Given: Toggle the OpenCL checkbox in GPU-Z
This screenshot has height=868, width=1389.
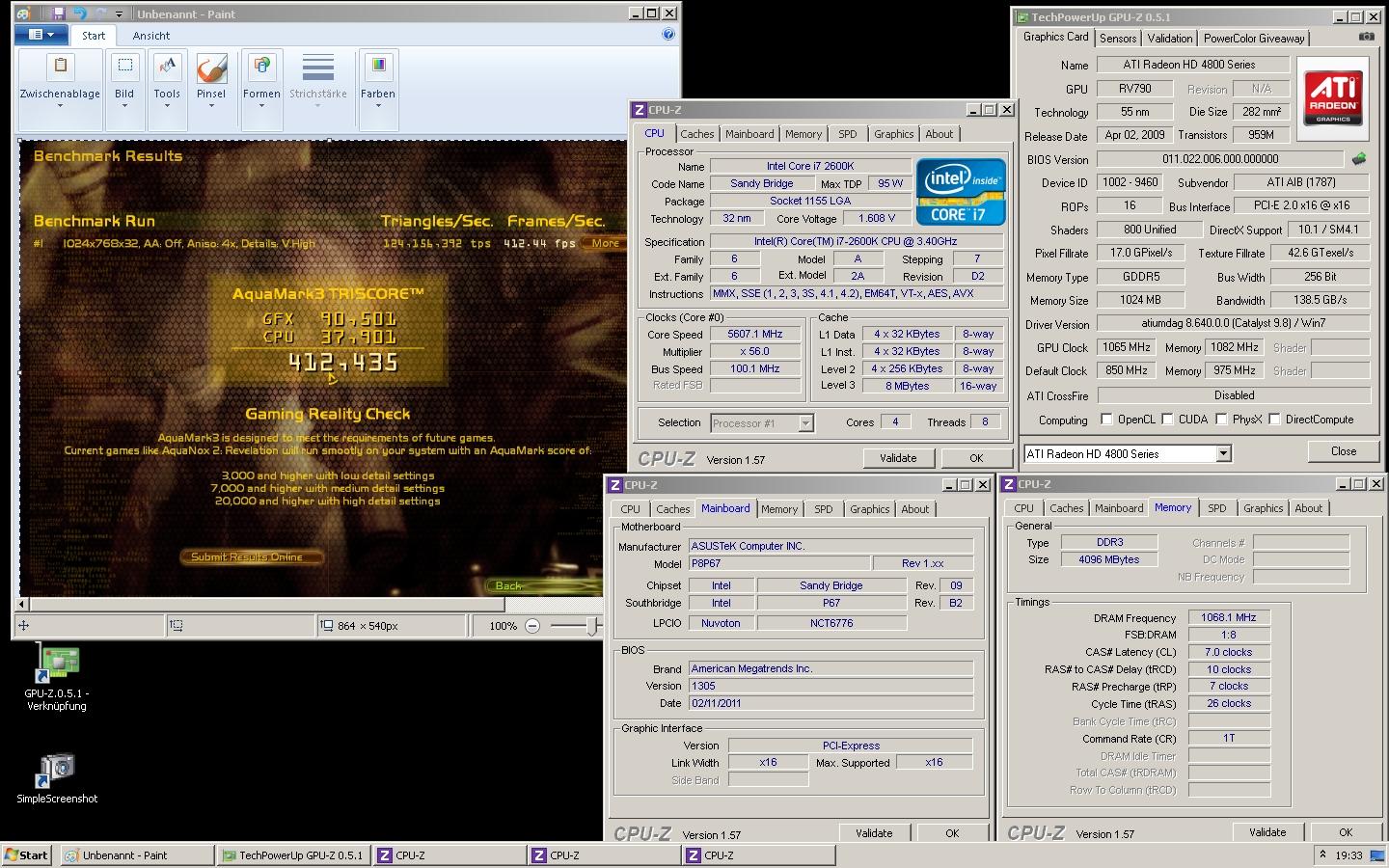Looking at the screenshot, I should [x=1106, y=420].
